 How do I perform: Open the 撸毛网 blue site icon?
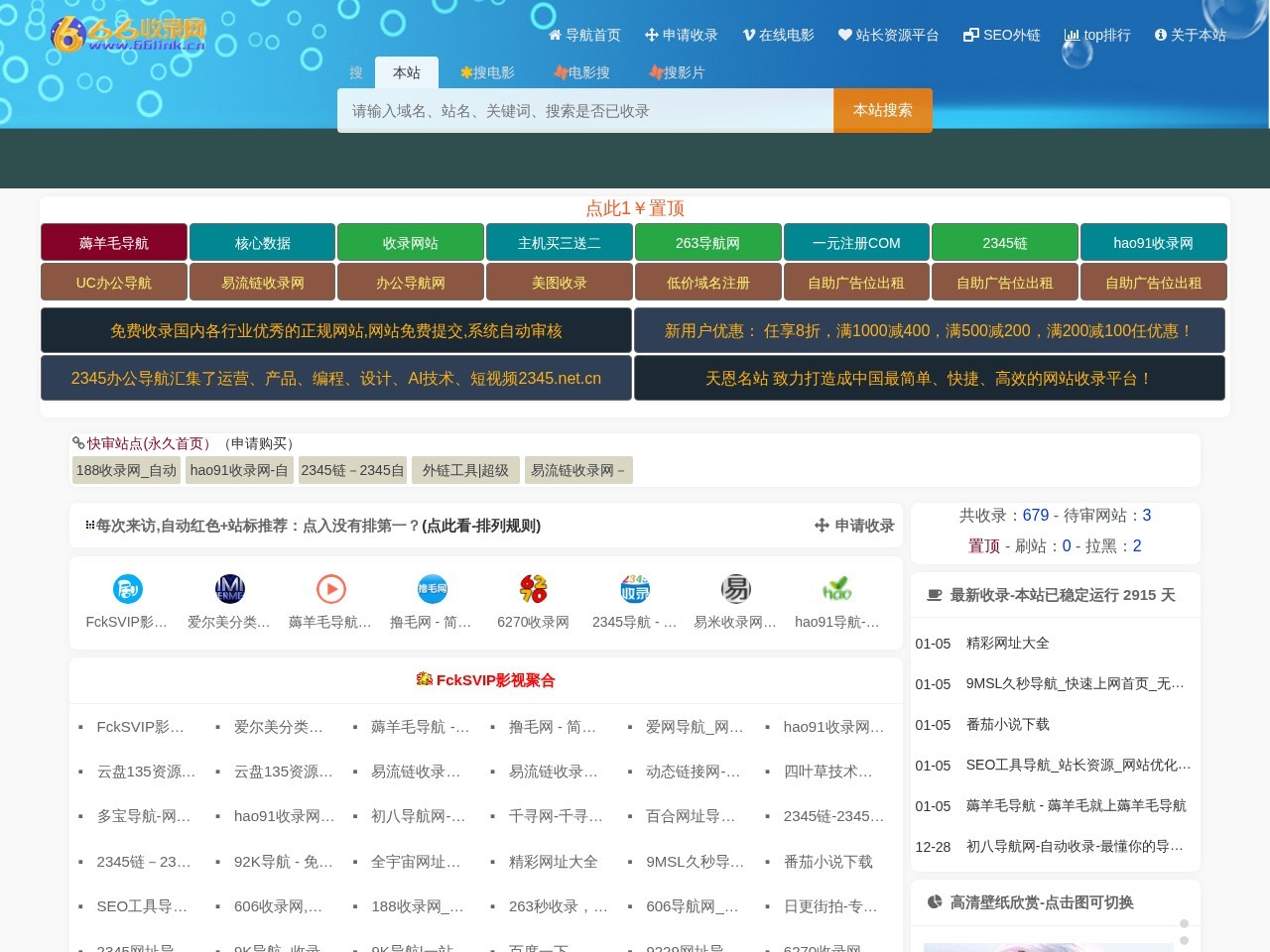point(432,588)
